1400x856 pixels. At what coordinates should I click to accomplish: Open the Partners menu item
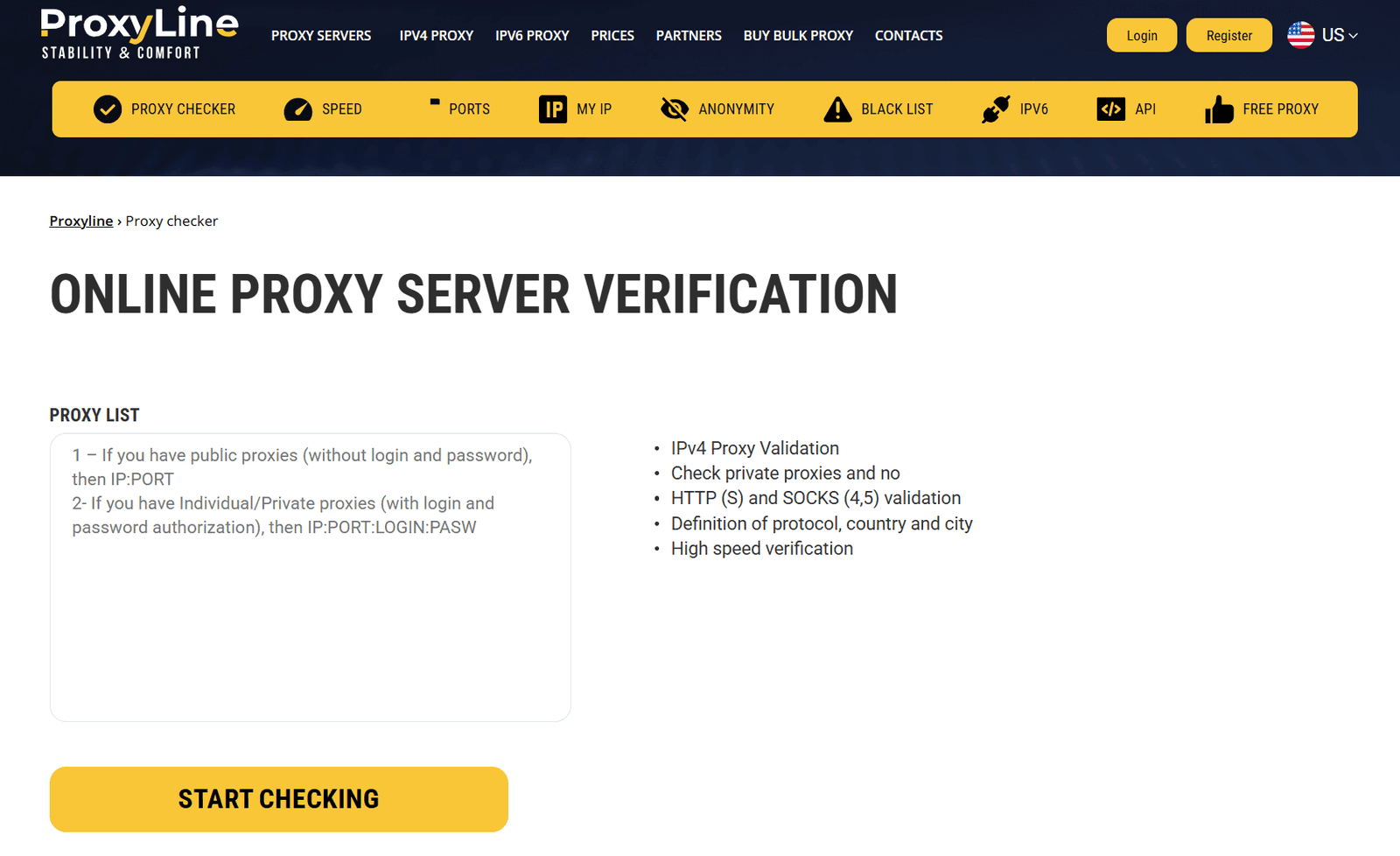[689, 36]
